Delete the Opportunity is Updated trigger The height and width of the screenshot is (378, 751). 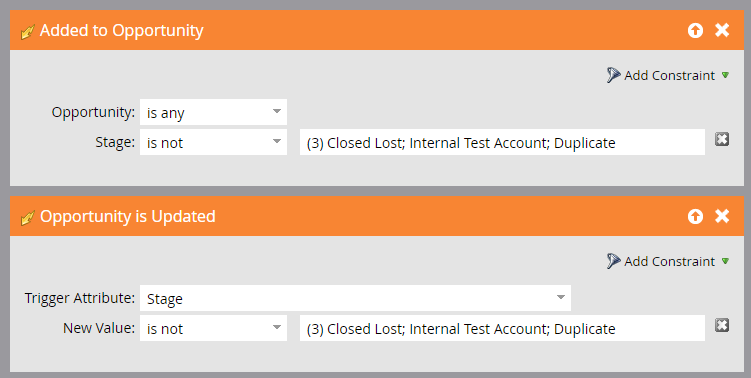point(722,216)
